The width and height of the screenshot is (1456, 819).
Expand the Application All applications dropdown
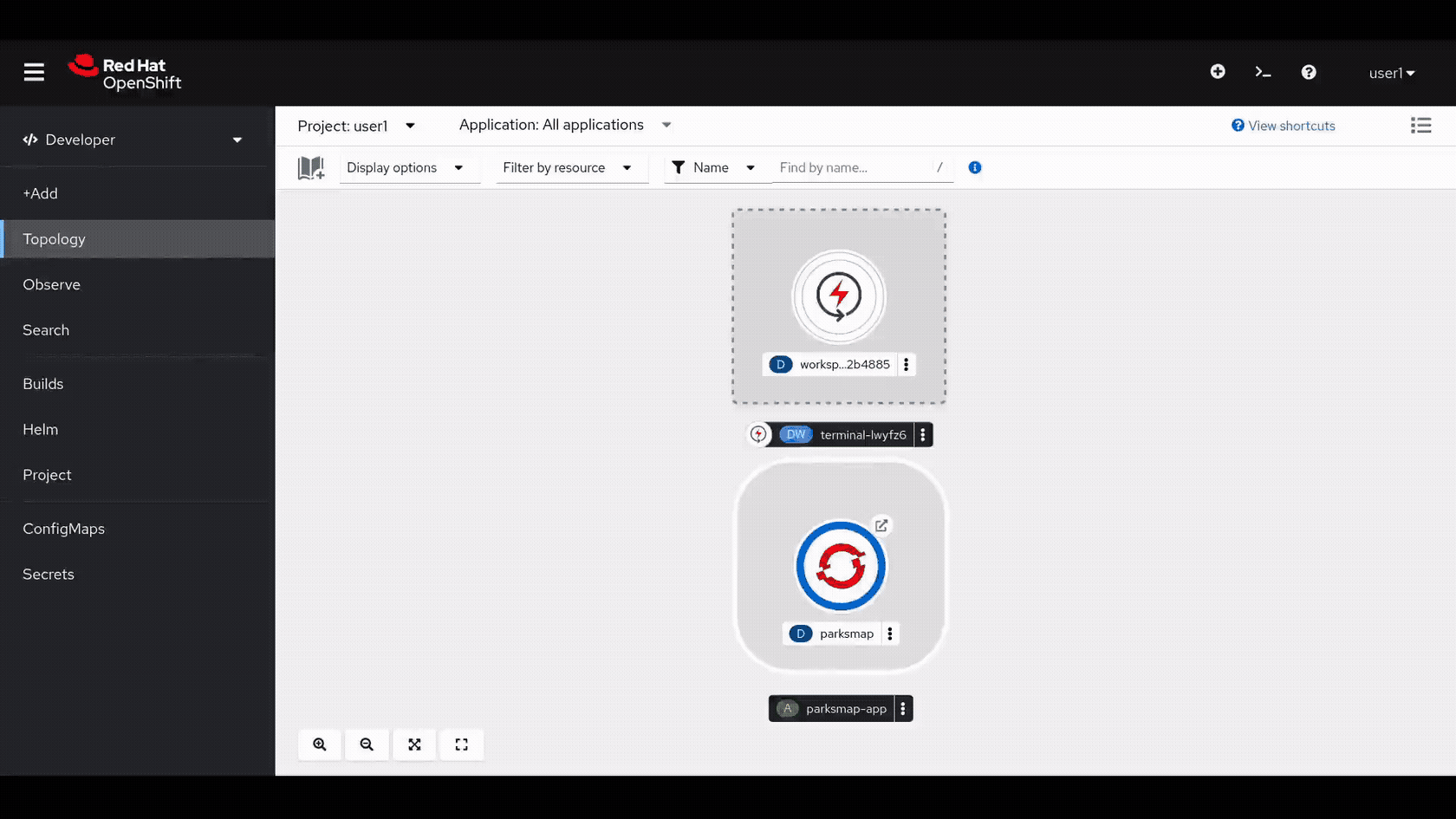[563, 125]
